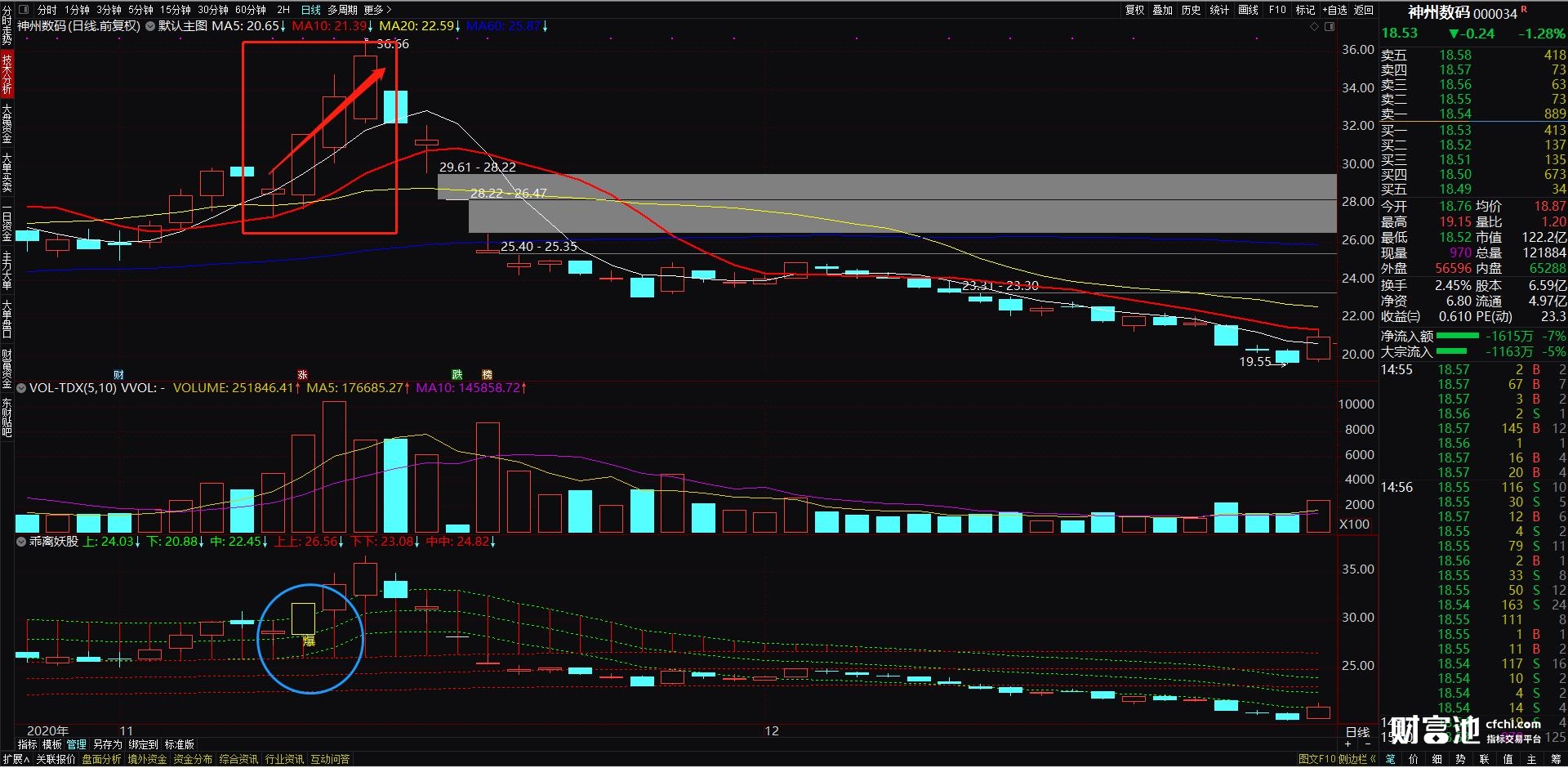This screenshot has height=768, width=1568.
Task: Click the 图文F10 link
Action: tap(1316, 760)
